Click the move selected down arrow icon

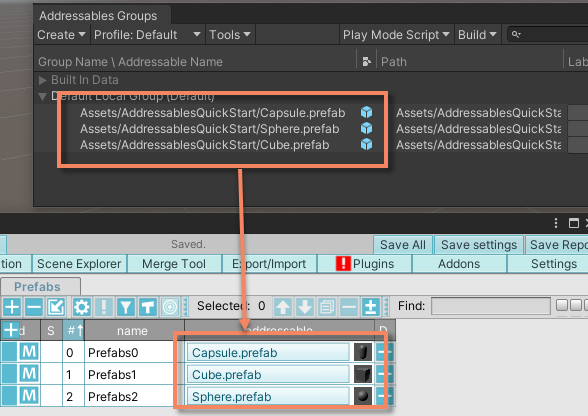[x=305, y=307]
